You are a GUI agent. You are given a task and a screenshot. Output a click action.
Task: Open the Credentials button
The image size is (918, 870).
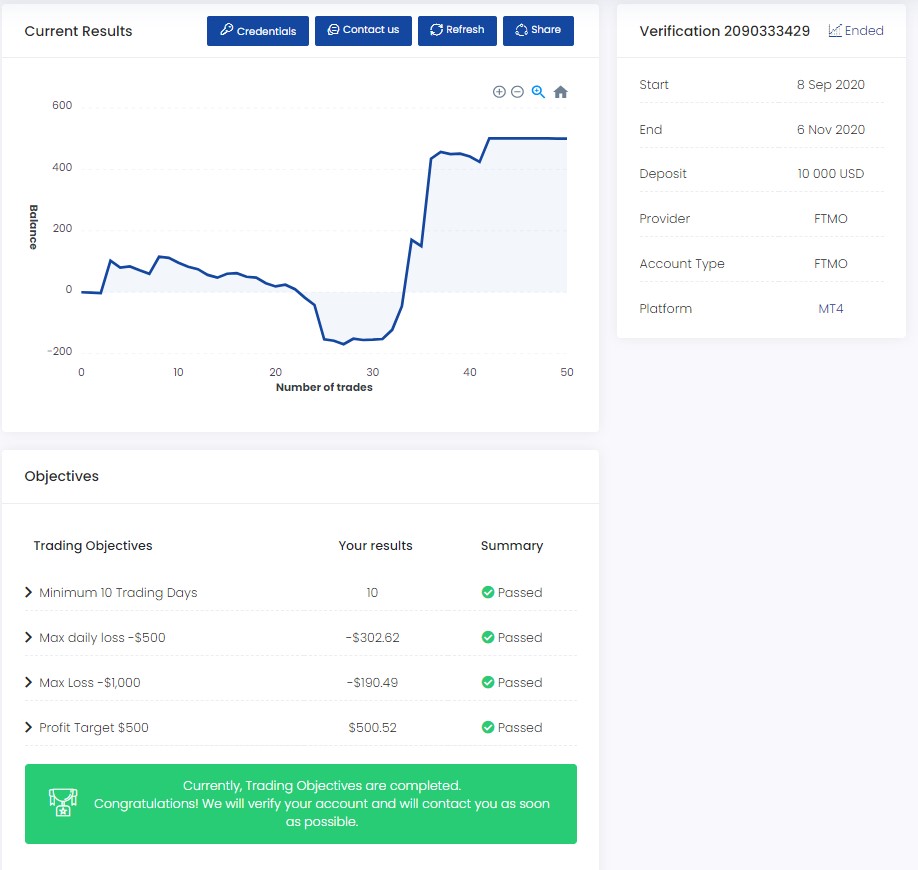258,31
